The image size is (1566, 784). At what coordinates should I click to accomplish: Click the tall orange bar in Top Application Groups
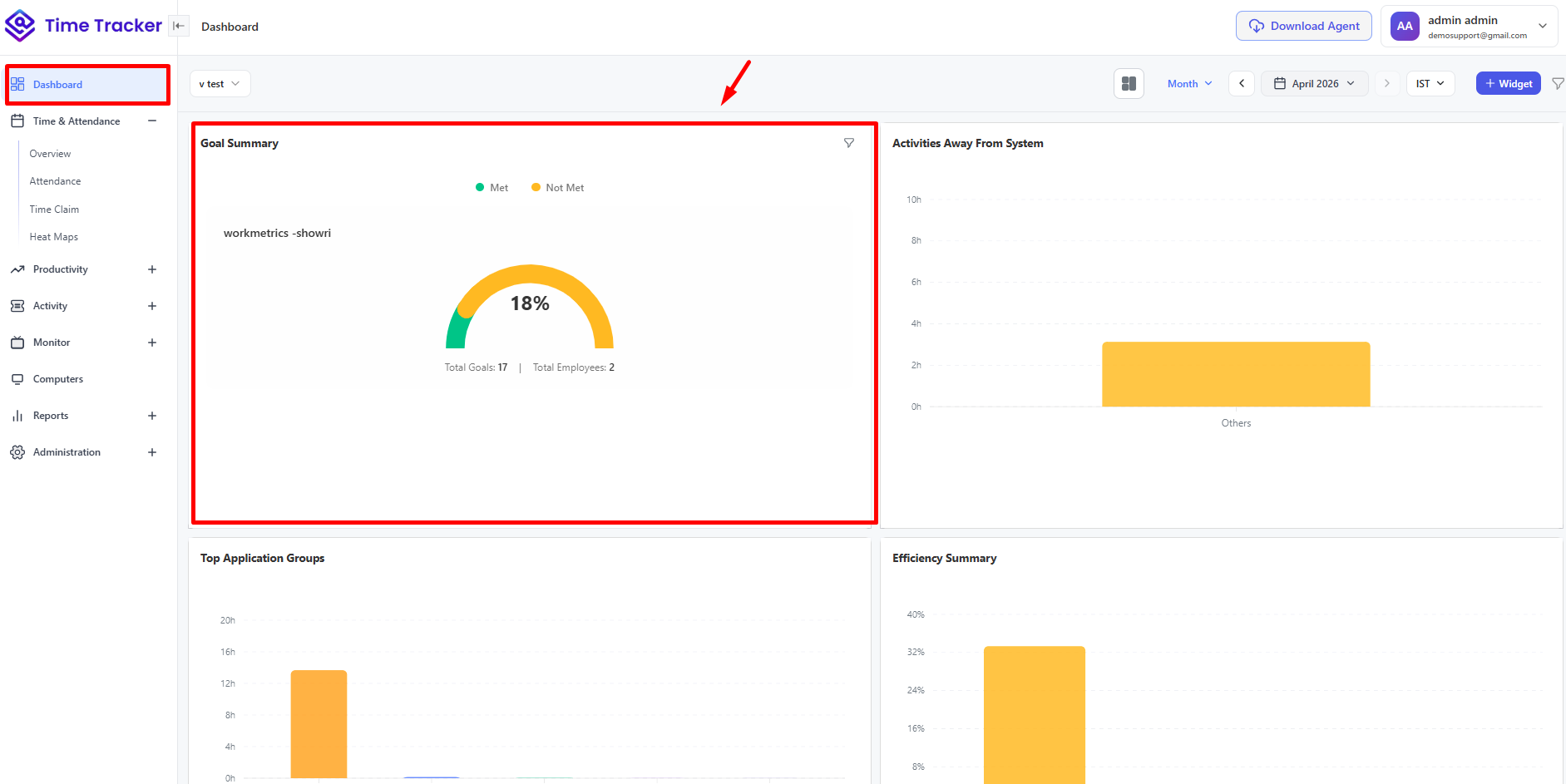319,724
